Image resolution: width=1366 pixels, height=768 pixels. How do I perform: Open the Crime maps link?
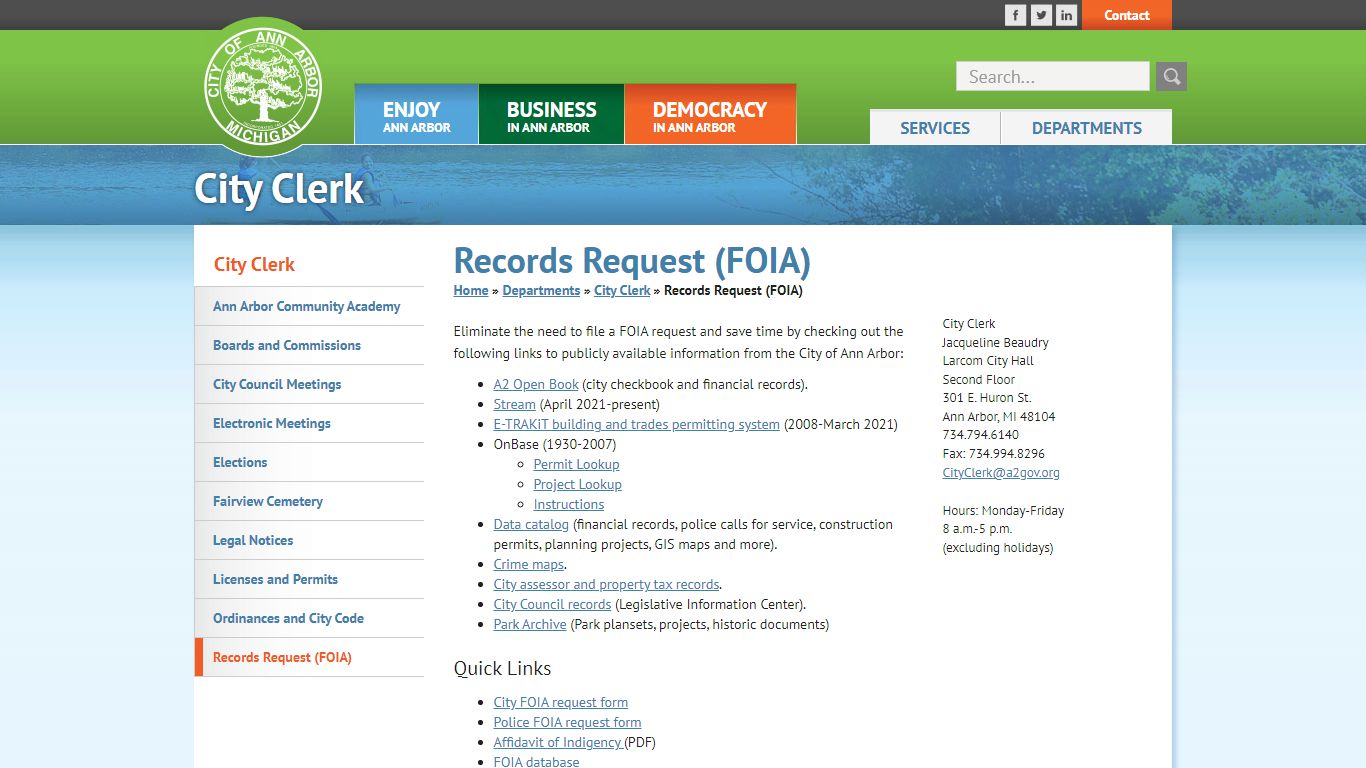click(529, 564)
